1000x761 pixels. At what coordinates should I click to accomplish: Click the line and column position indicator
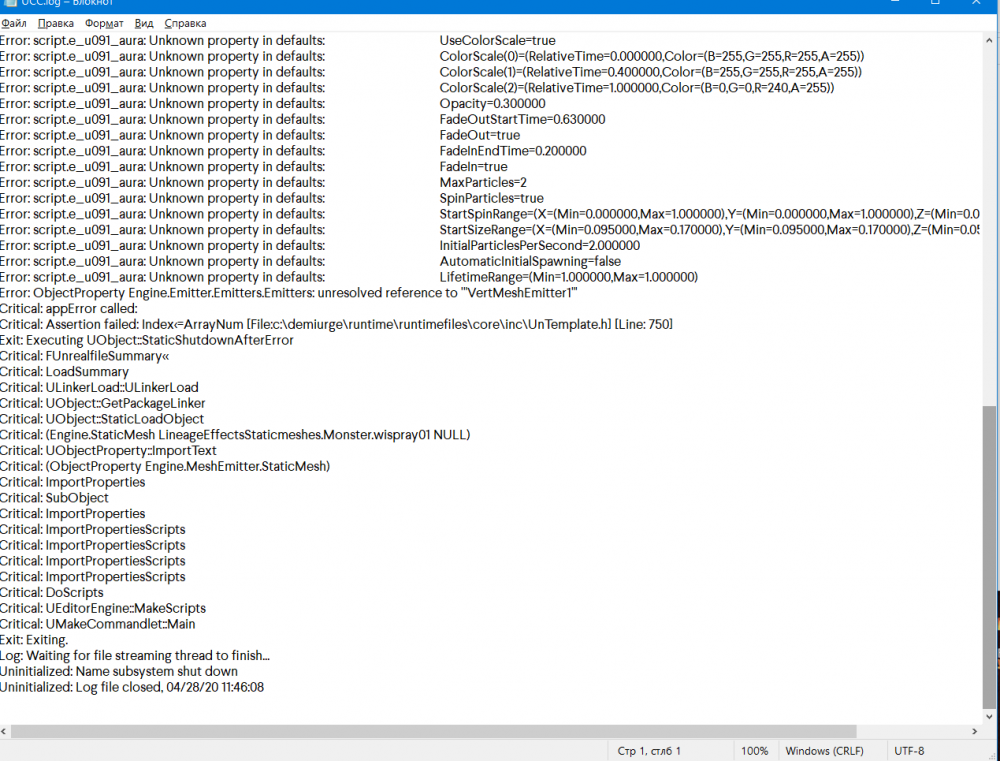point(649,751)
